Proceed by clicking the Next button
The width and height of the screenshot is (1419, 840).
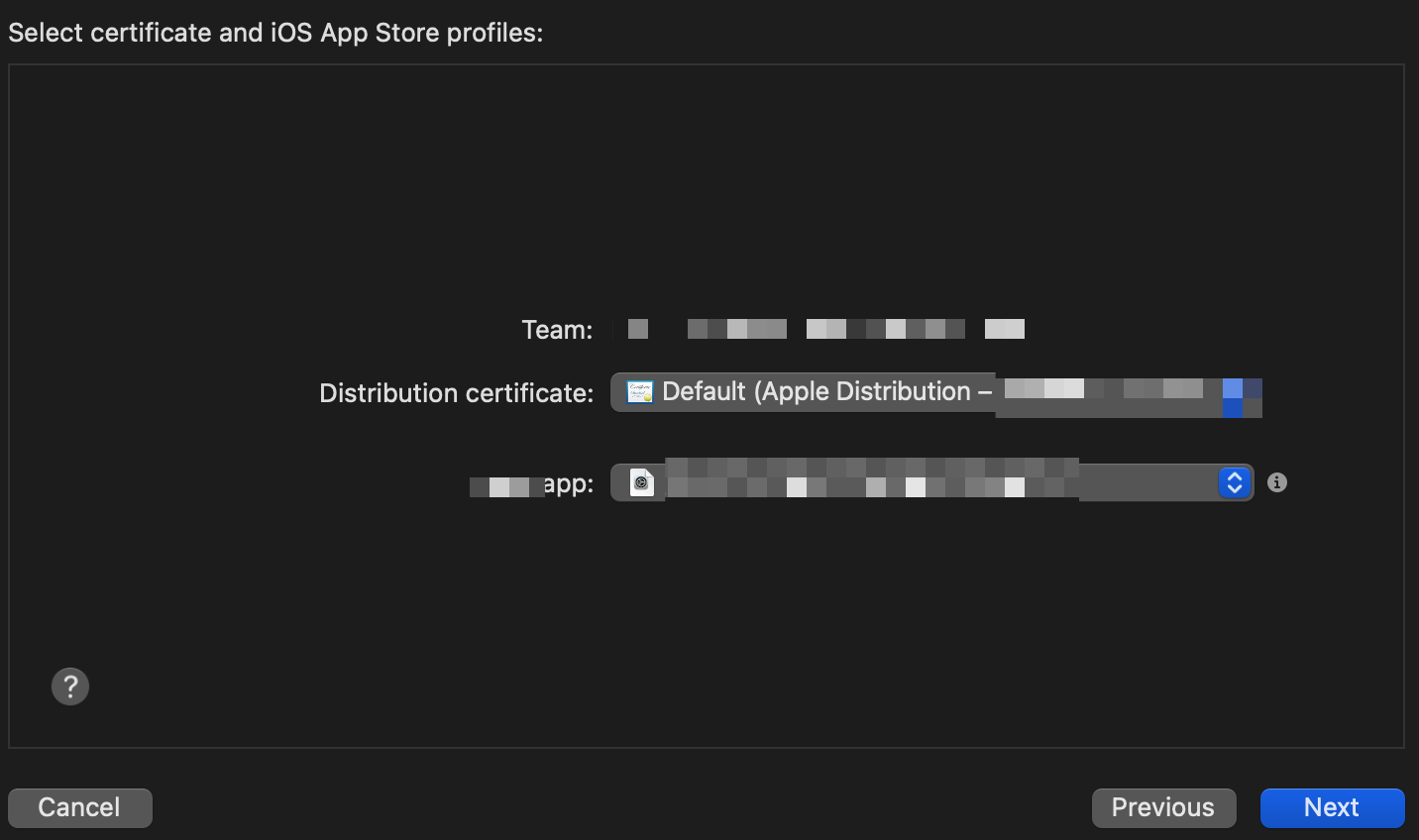point(1332,807)
